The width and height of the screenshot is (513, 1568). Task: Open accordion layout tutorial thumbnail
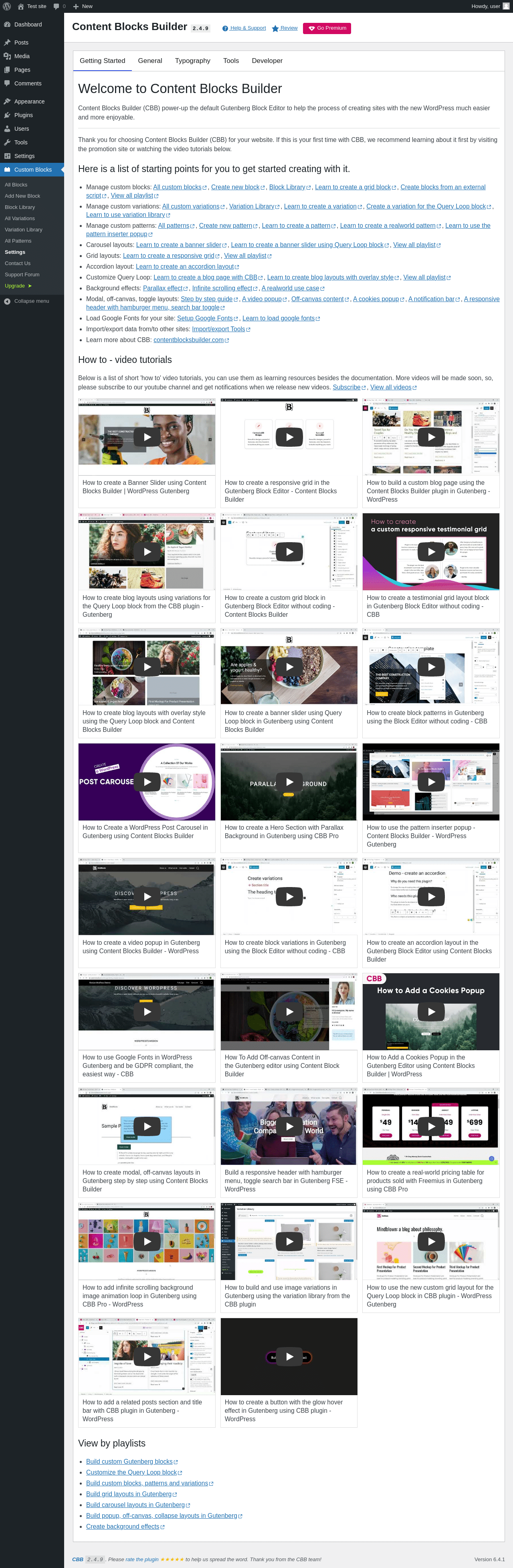pyautogui.click(x=431, y=897)
